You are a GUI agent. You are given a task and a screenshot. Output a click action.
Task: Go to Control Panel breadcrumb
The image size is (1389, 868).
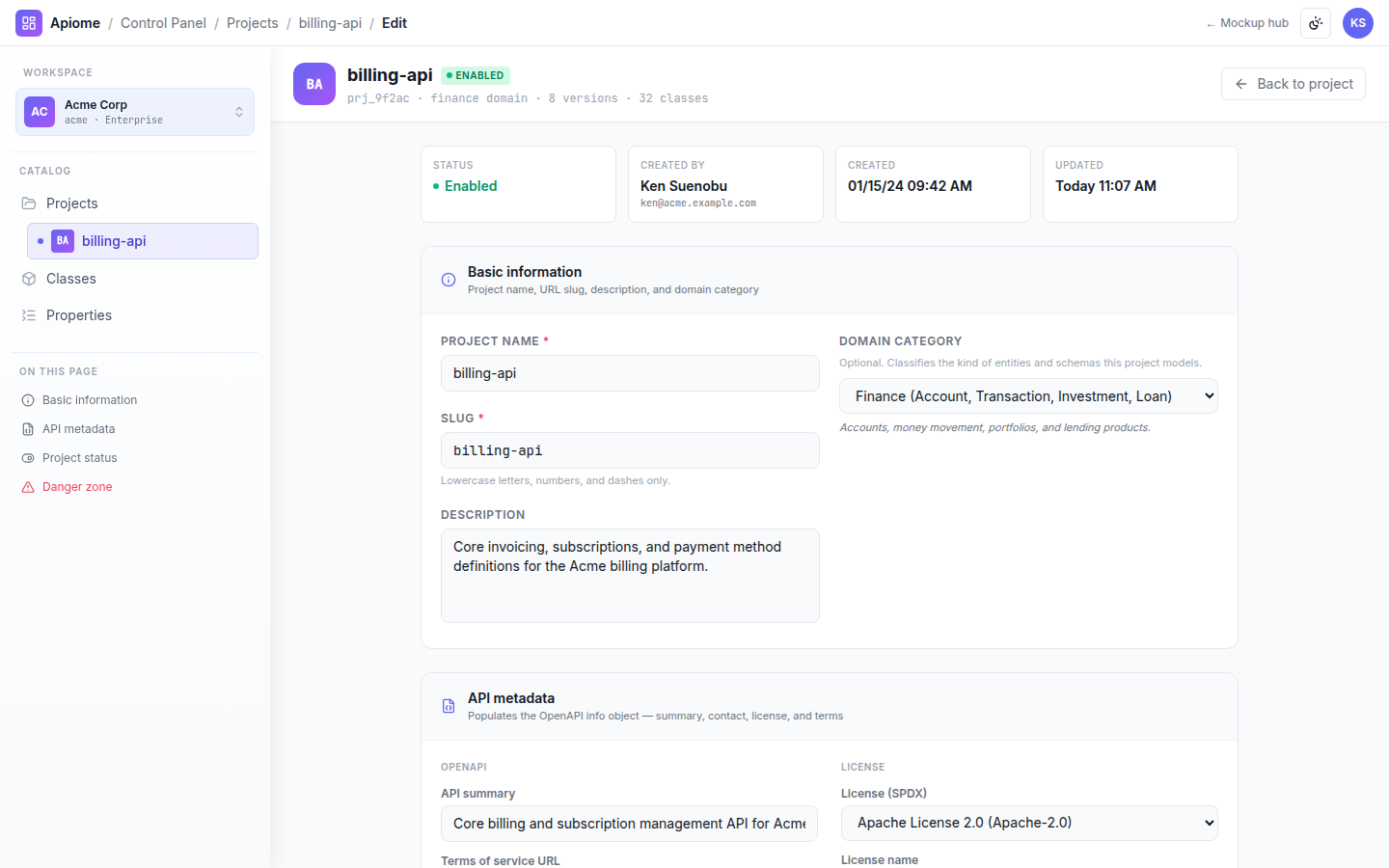(x=163, y=23)
